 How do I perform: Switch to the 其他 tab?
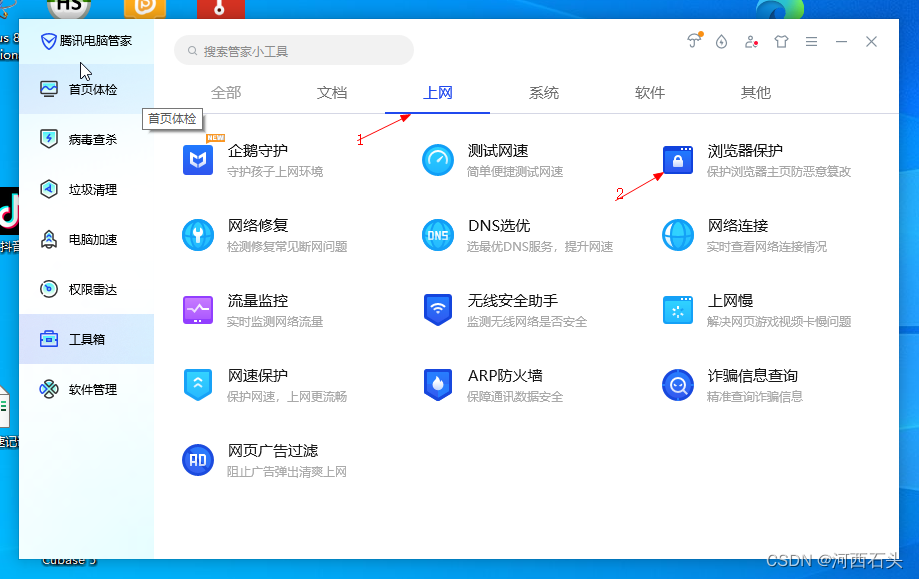[x=755, y=93]
